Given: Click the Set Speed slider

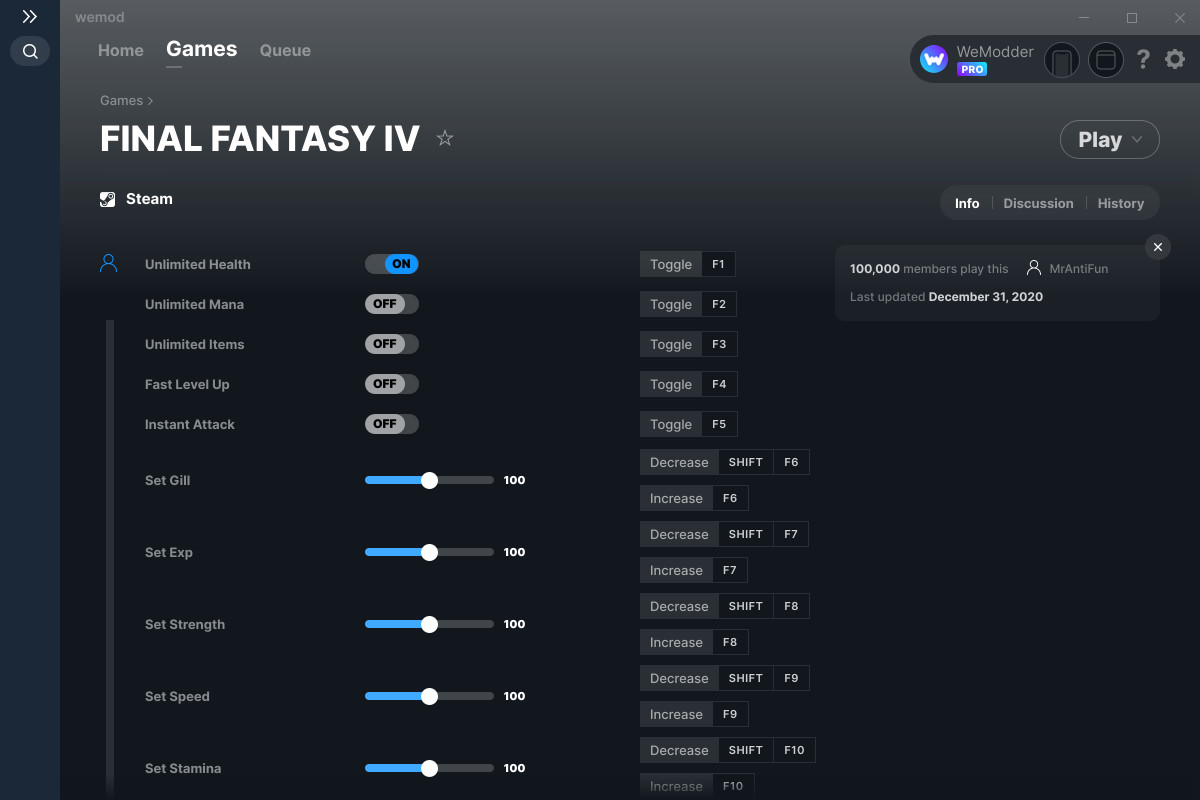Looking at the screenshot, I should tap(429, 696).
